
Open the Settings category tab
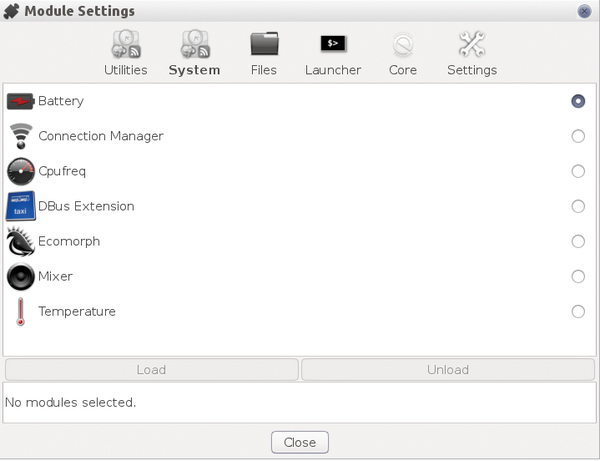pos(472,54)
